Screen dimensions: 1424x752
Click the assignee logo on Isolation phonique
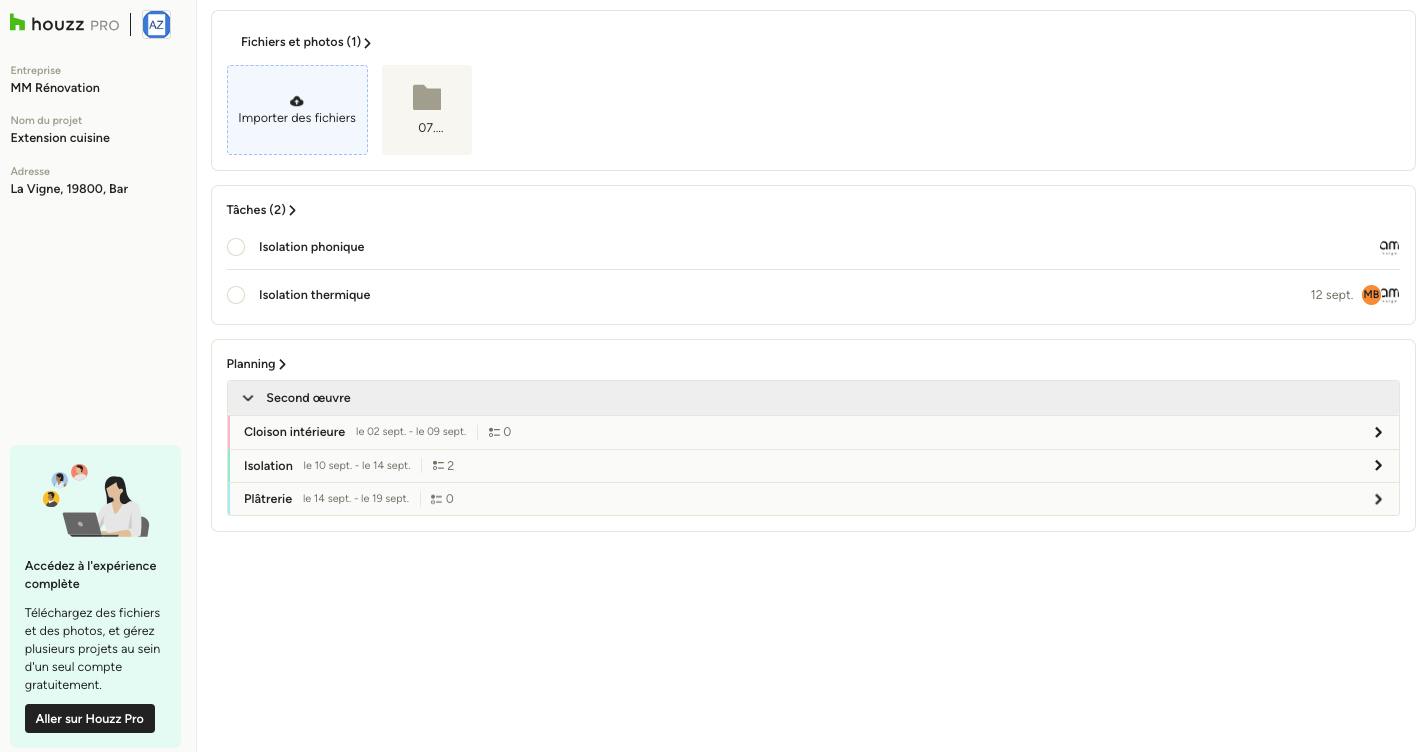click(x=1389, y=247)
